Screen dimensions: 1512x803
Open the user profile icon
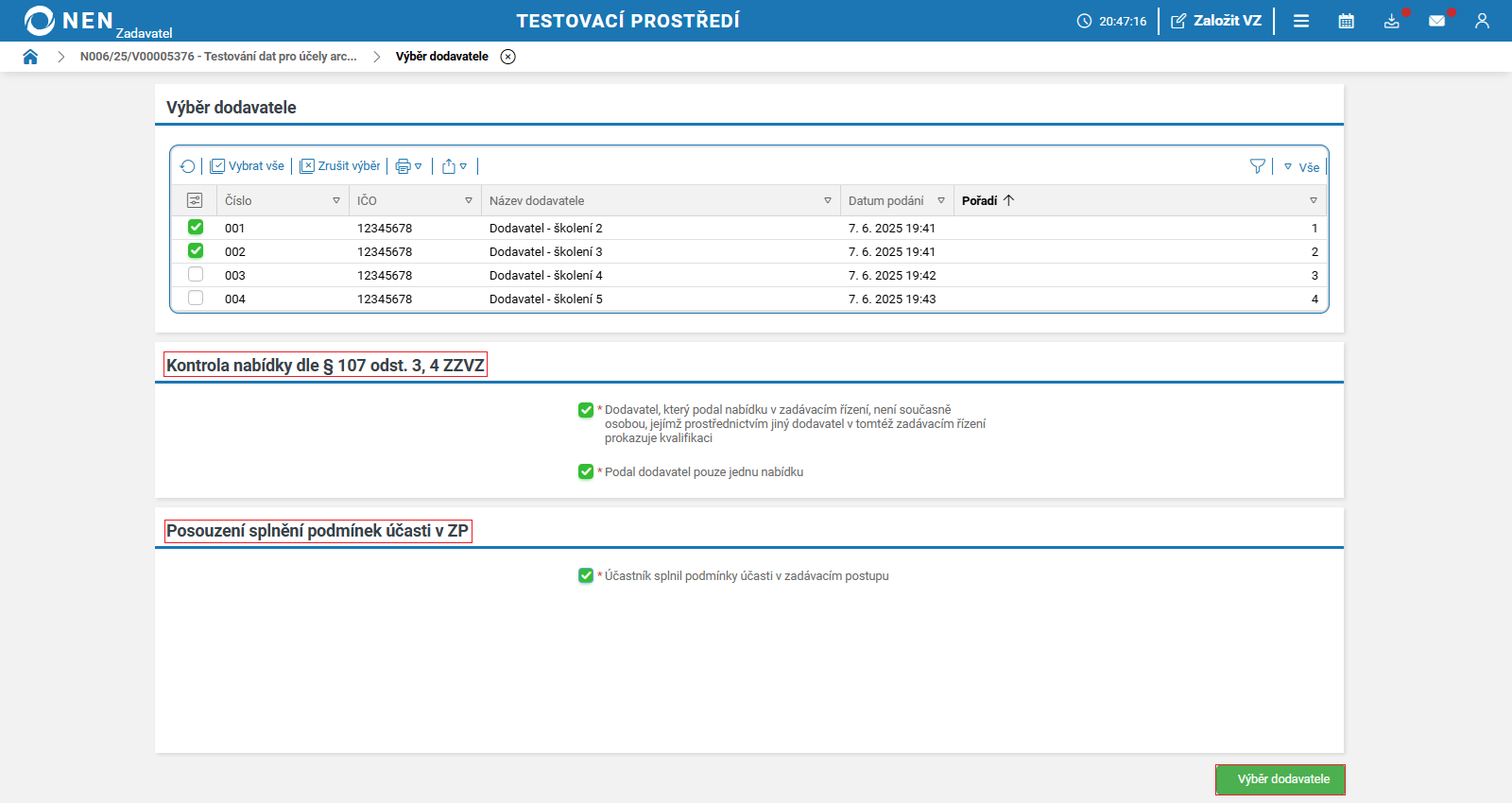(1482, 21)
